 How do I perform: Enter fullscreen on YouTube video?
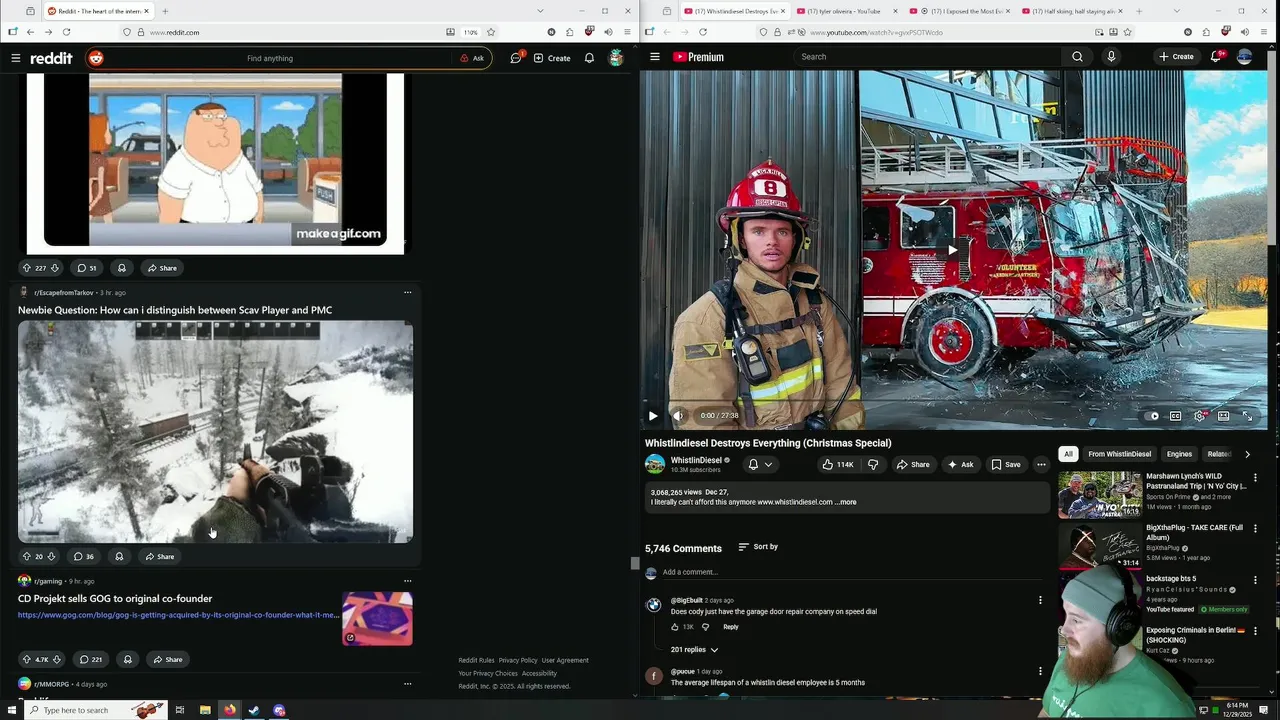(1247, 416)
